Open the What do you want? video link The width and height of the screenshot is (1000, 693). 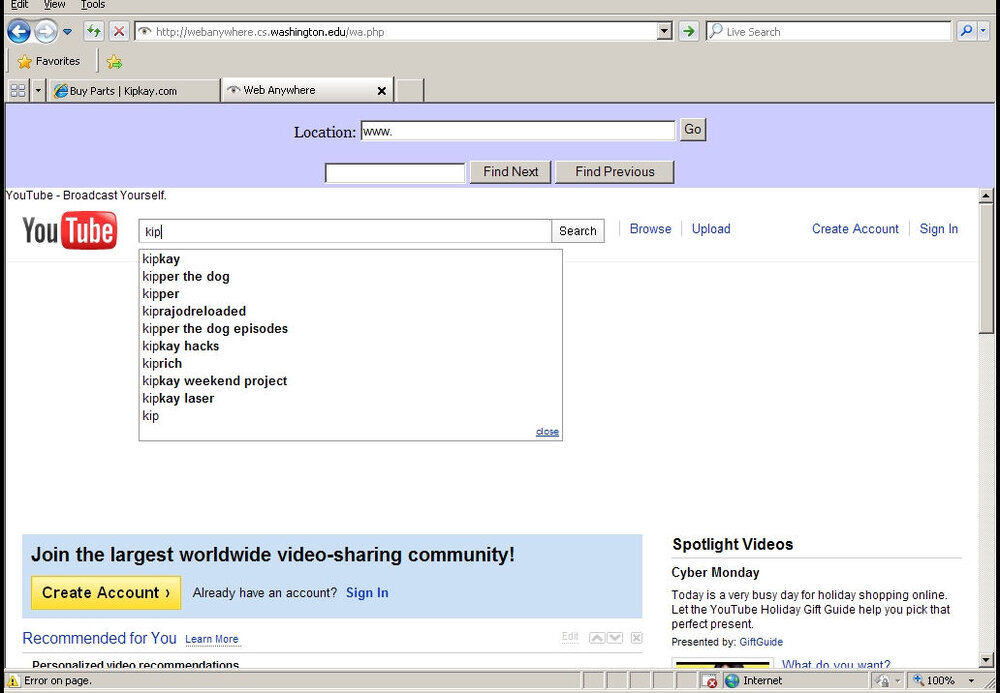(x=836, y=664)
